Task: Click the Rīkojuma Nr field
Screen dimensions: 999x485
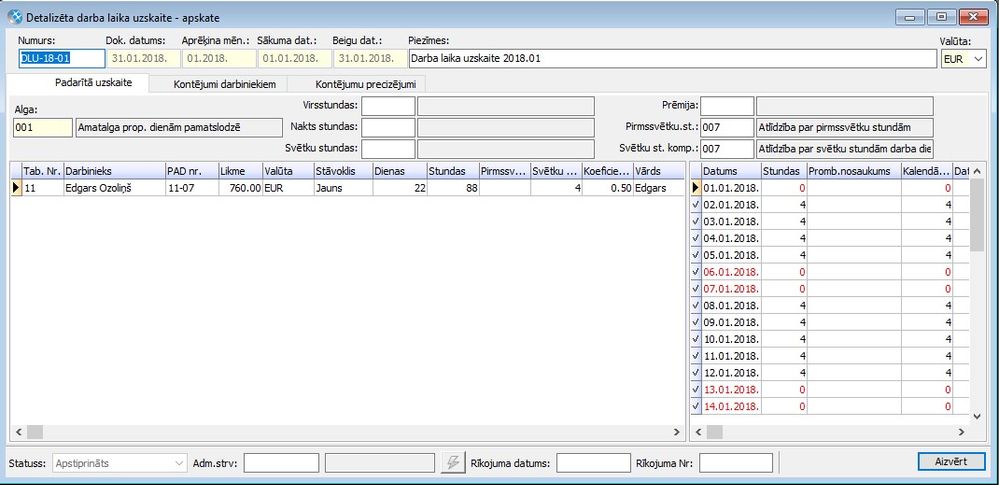Action: tap(736, 463)
